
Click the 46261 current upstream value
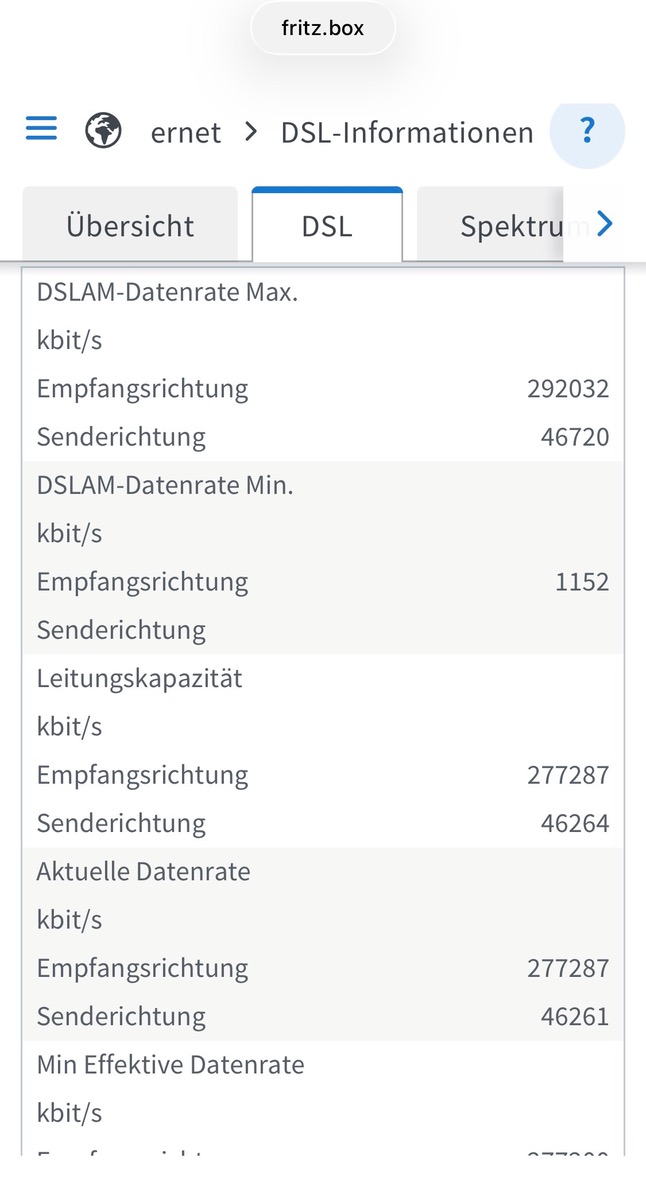575,1017
